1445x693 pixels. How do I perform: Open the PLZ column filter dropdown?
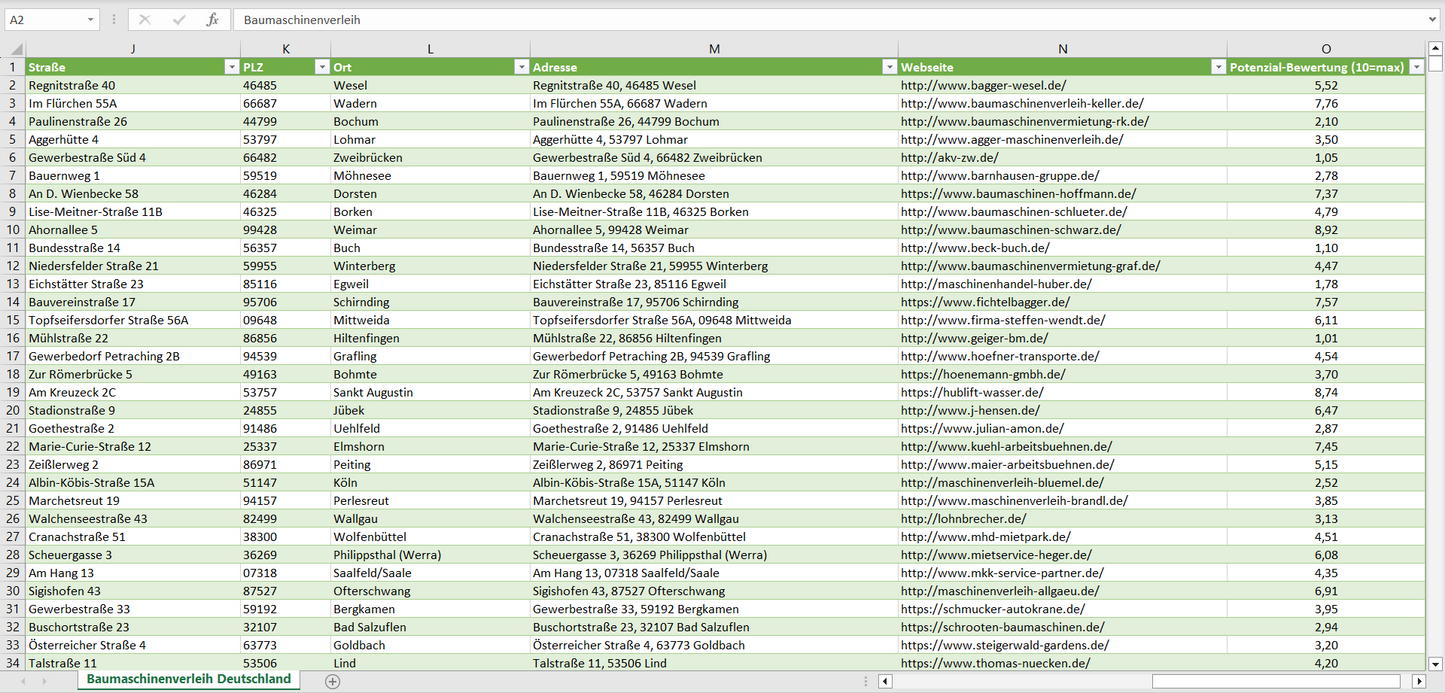pos(321,67)
